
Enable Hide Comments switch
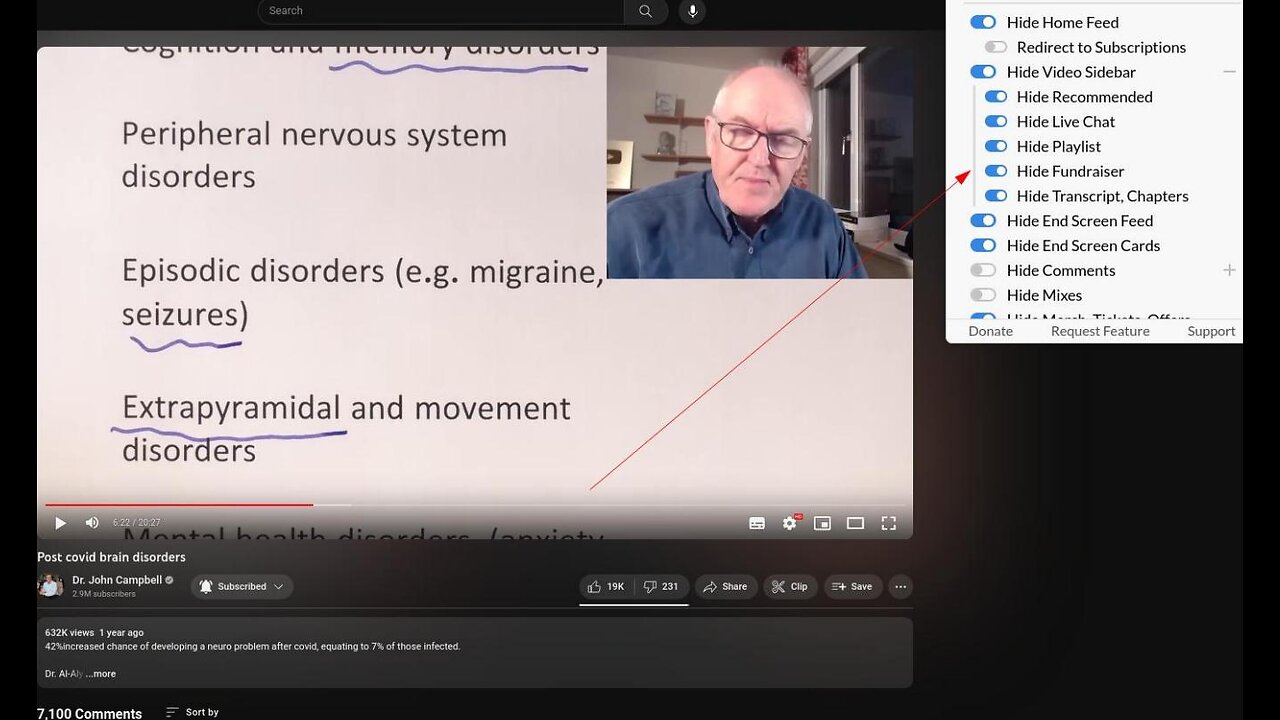tap(983, 271)
